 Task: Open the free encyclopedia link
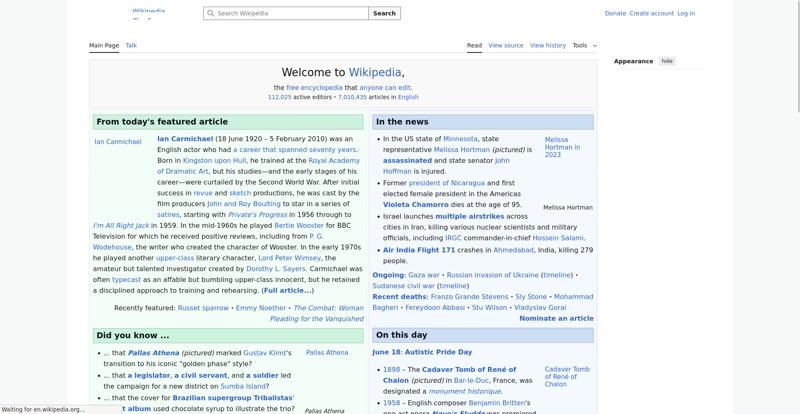pyautogui.click(x=314, y=88)
